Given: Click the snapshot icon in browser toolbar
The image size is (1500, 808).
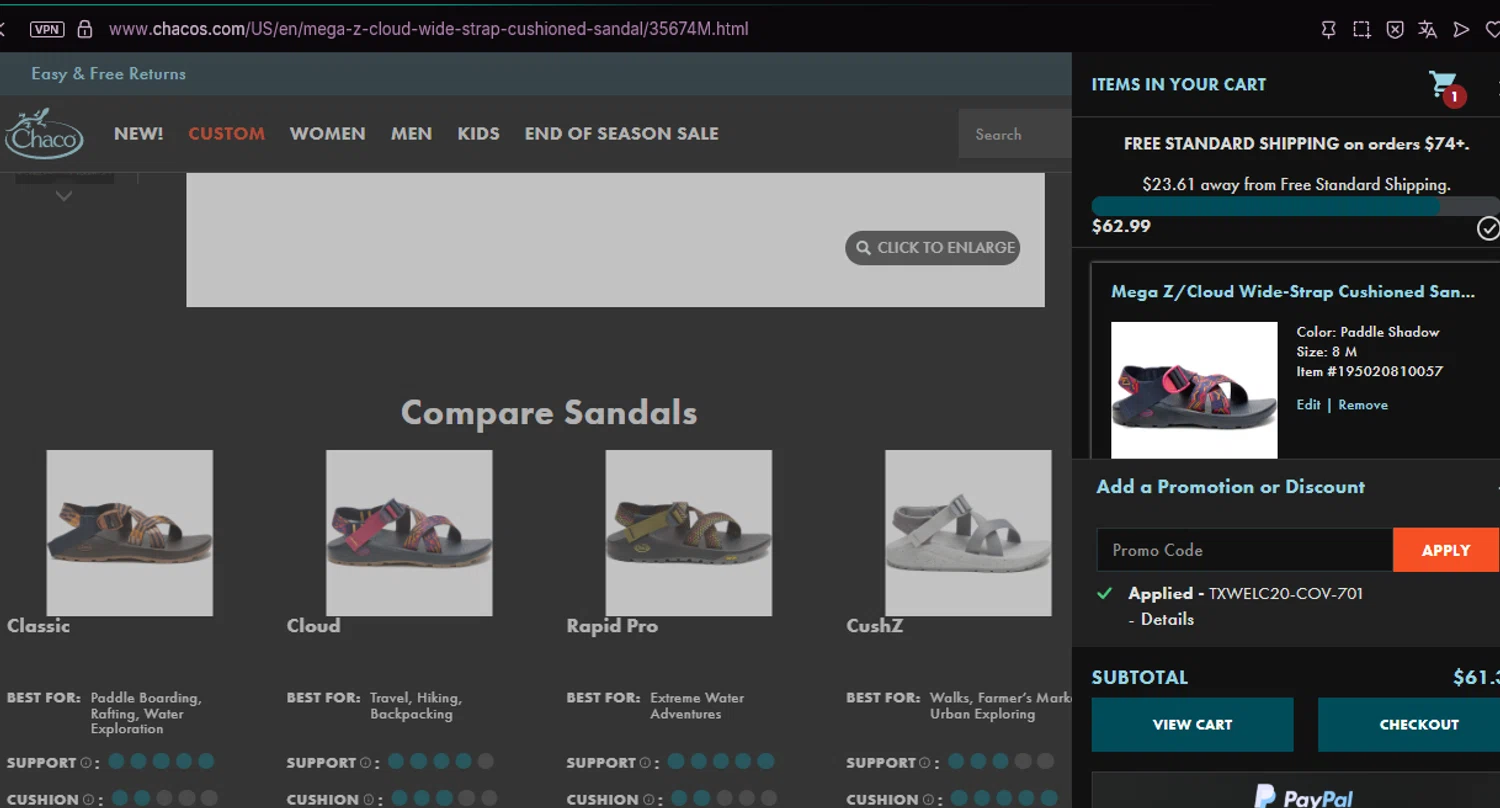Looking at the screenshot, I should click(1362, 30).
